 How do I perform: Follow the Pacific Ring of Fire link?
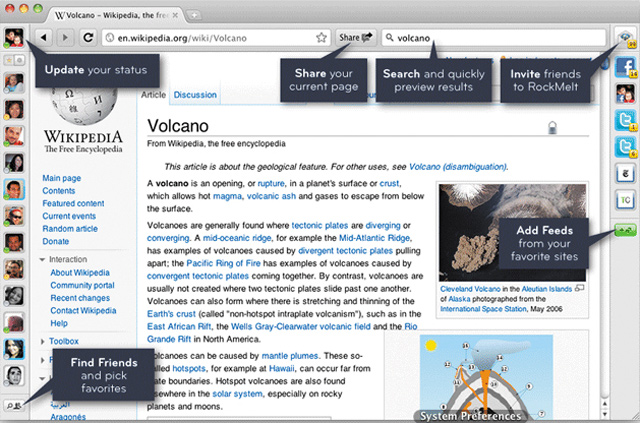click(223, 263)
